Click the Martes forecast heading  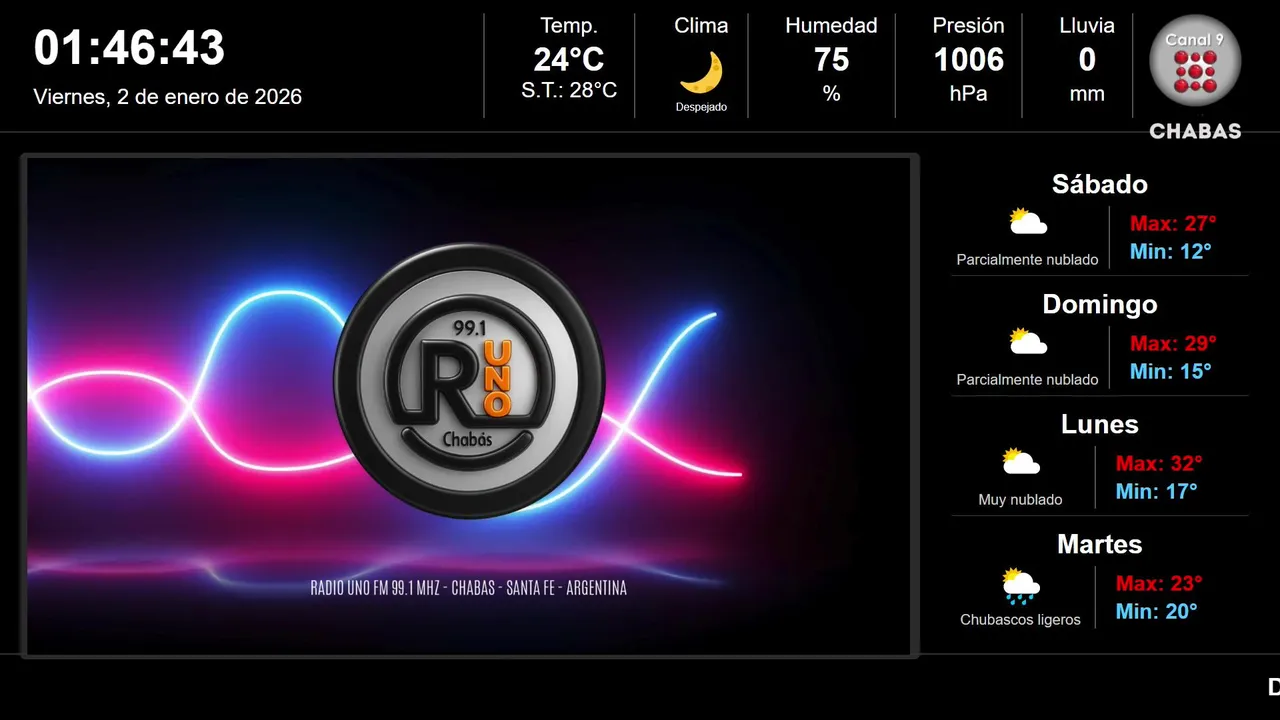click(1100, 544)
